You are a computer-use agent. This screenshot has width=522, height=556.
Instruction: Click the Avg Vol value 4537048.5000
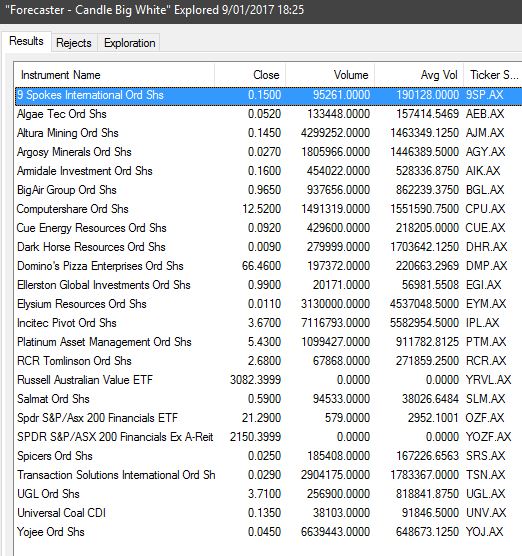tap(424, 304)
